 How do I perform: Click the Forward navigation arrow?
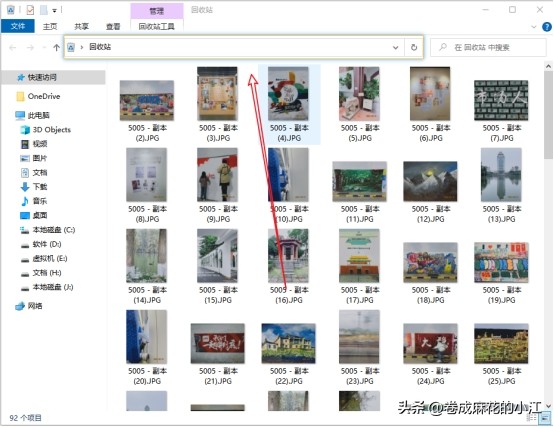(x=30, y=47)
